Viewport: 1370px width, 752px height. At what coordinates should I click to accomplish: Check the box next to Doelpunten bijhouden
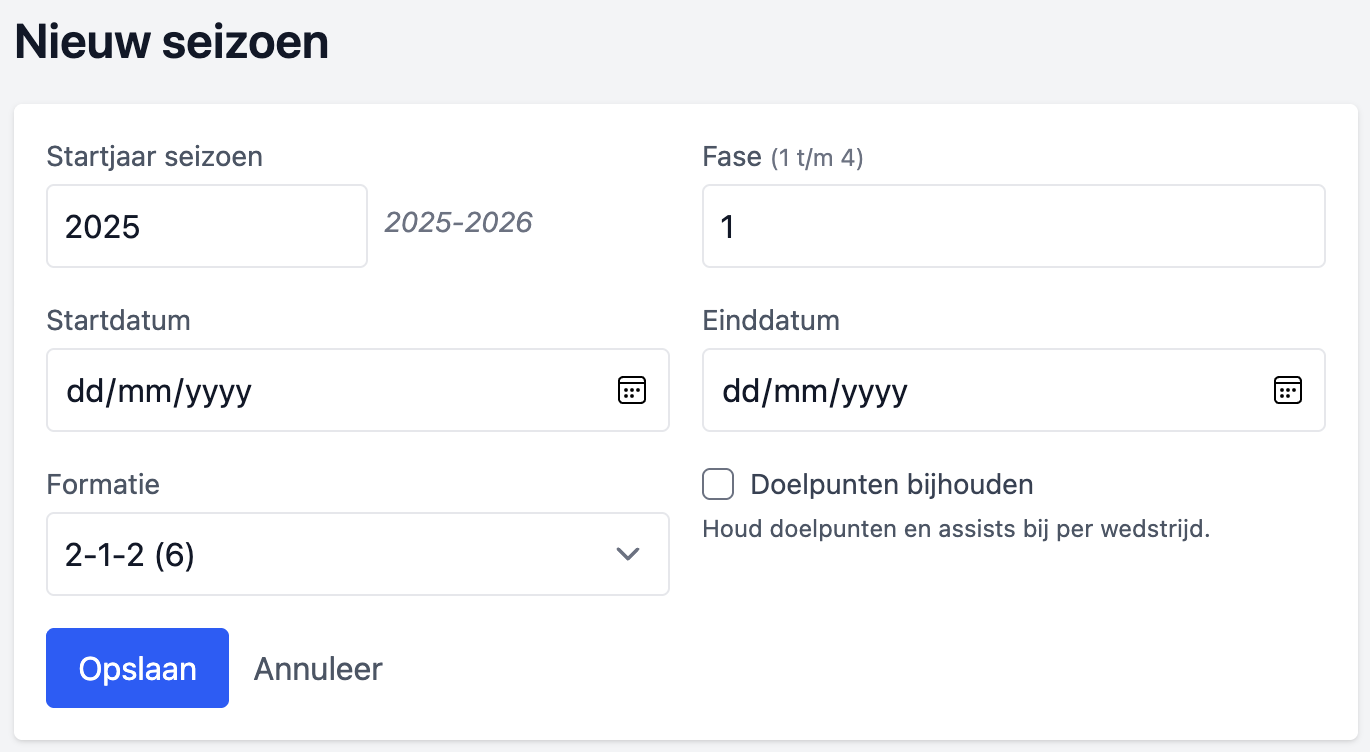pos(717,484)
